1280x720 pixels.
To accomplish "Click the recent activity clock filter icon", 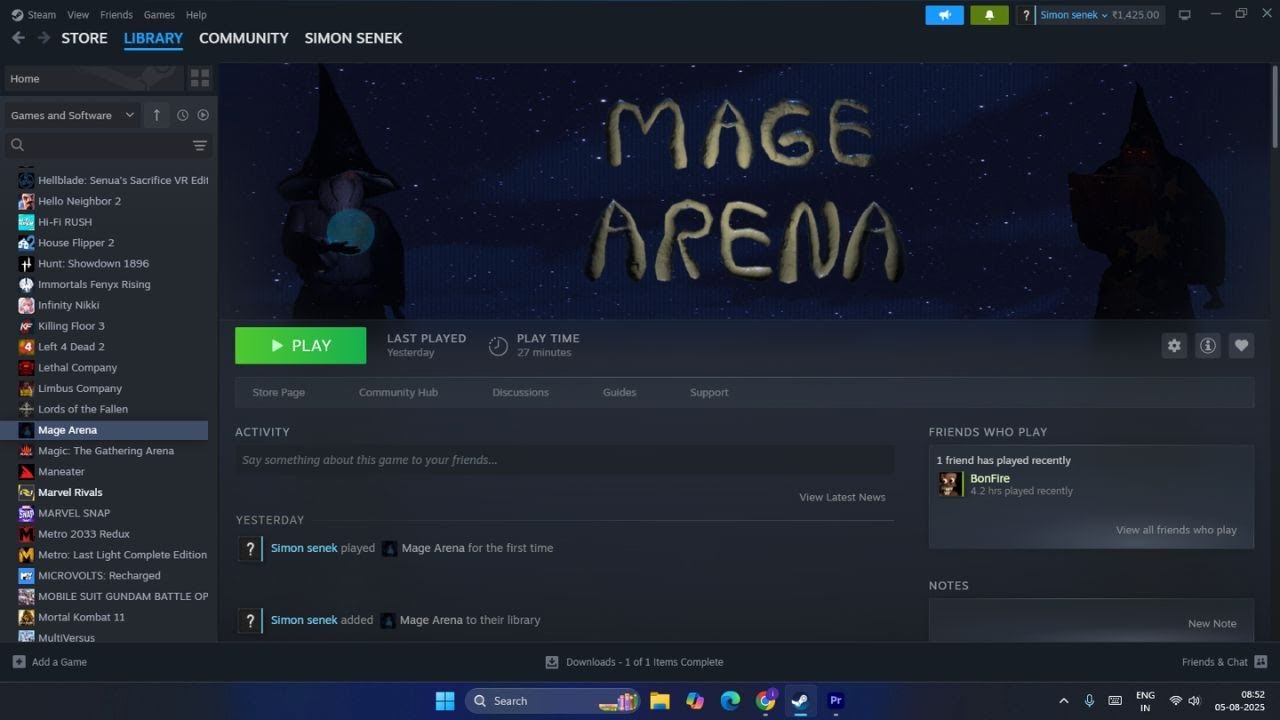I will pos(182,115).
